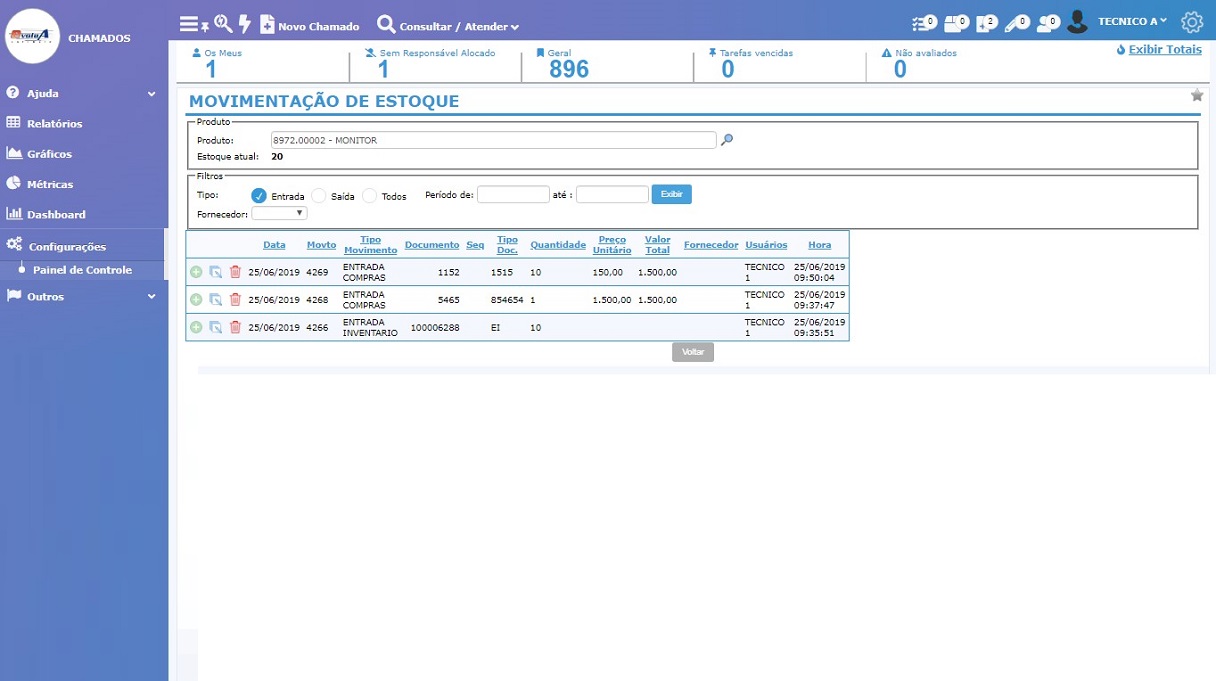Click the Período de start date field

pos(513,194)
